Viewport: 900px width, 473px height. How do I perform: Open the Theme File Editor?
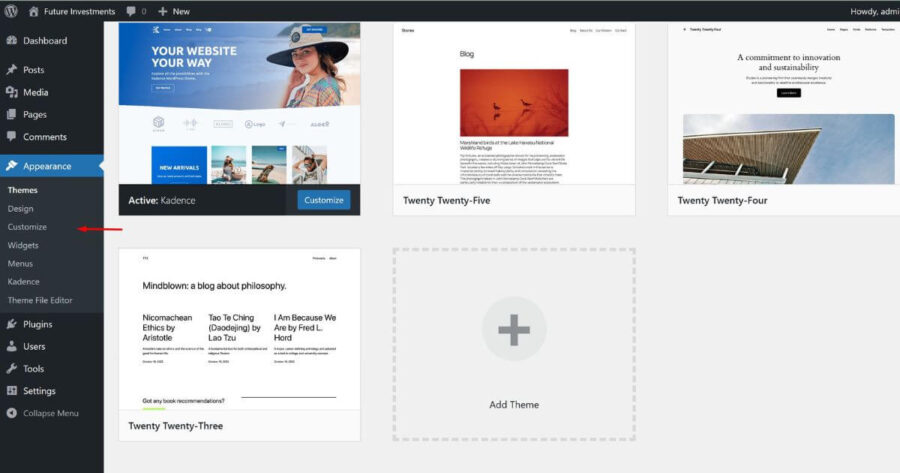point(40,300)
